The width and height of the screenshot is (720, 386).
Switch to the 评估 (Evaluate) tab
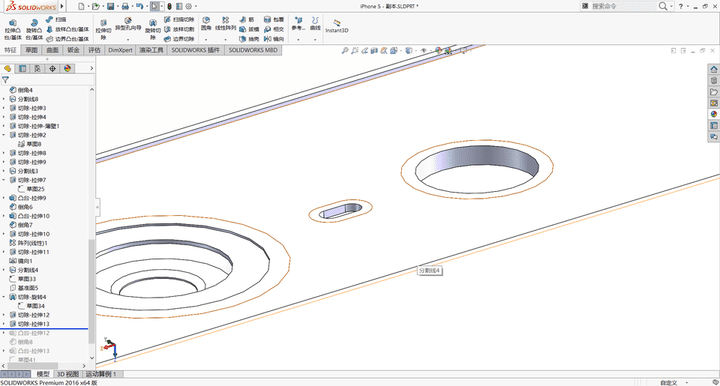point(95,50)
